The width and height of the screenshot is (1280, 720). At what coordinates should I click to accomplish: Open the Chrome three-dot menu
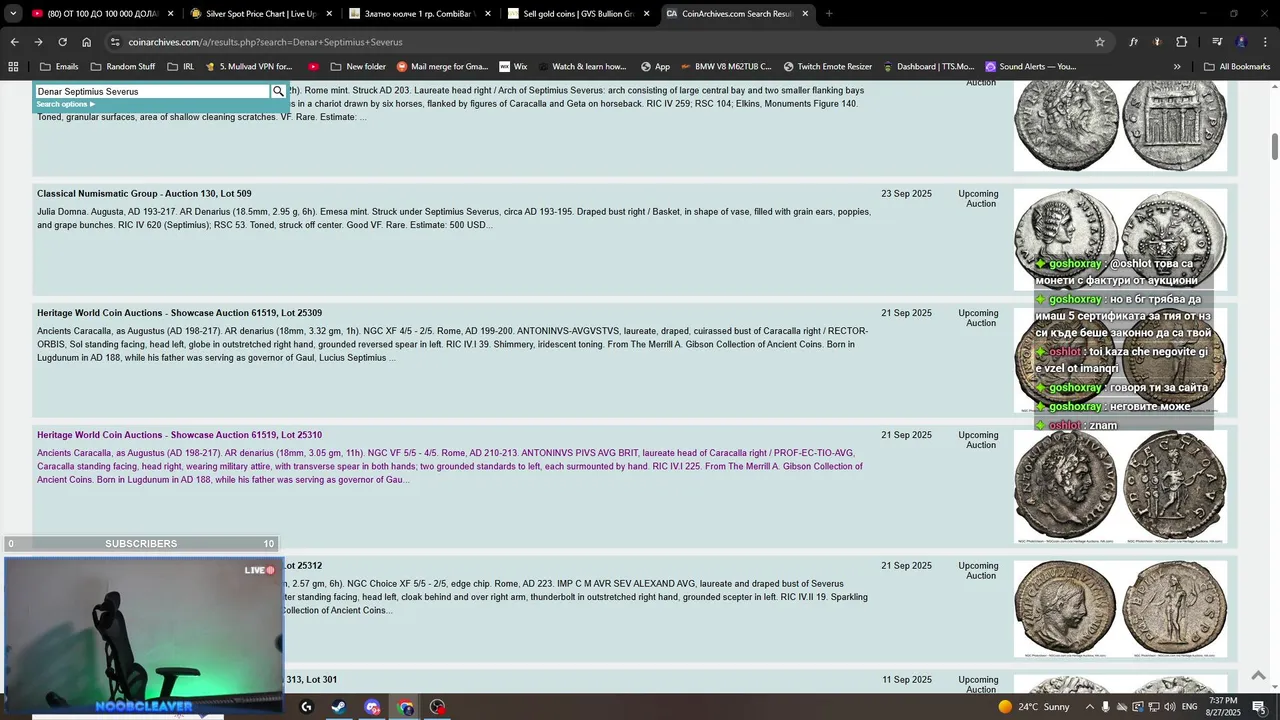click(x=1265, y=42)
